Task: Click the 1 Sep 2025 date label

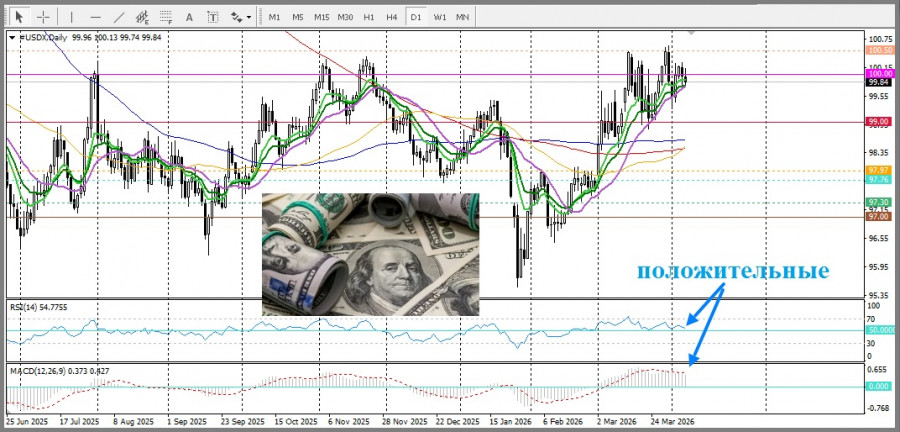Action: point(188,421)
